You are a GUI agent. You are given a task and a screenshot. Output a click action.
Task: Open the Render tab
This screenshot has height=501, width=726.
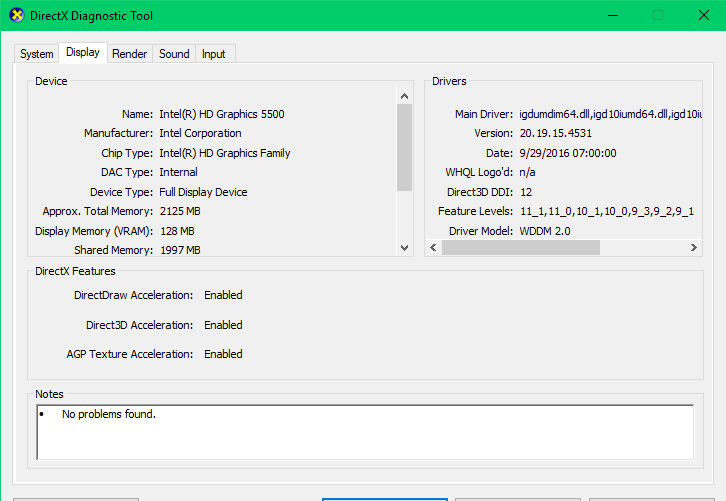point(130,54)
